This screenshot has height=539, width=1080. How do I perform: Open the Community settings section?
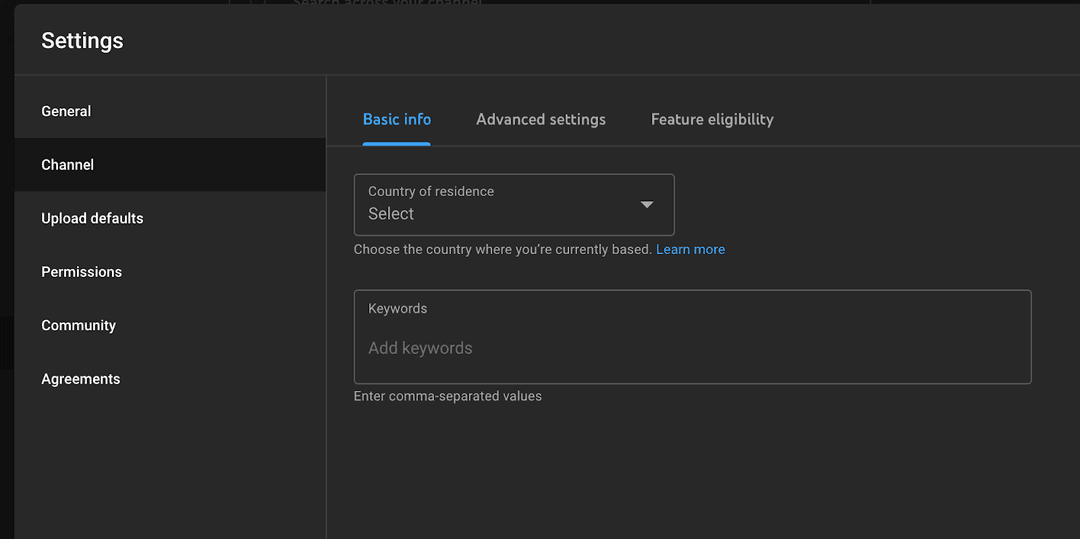[78, 325]
